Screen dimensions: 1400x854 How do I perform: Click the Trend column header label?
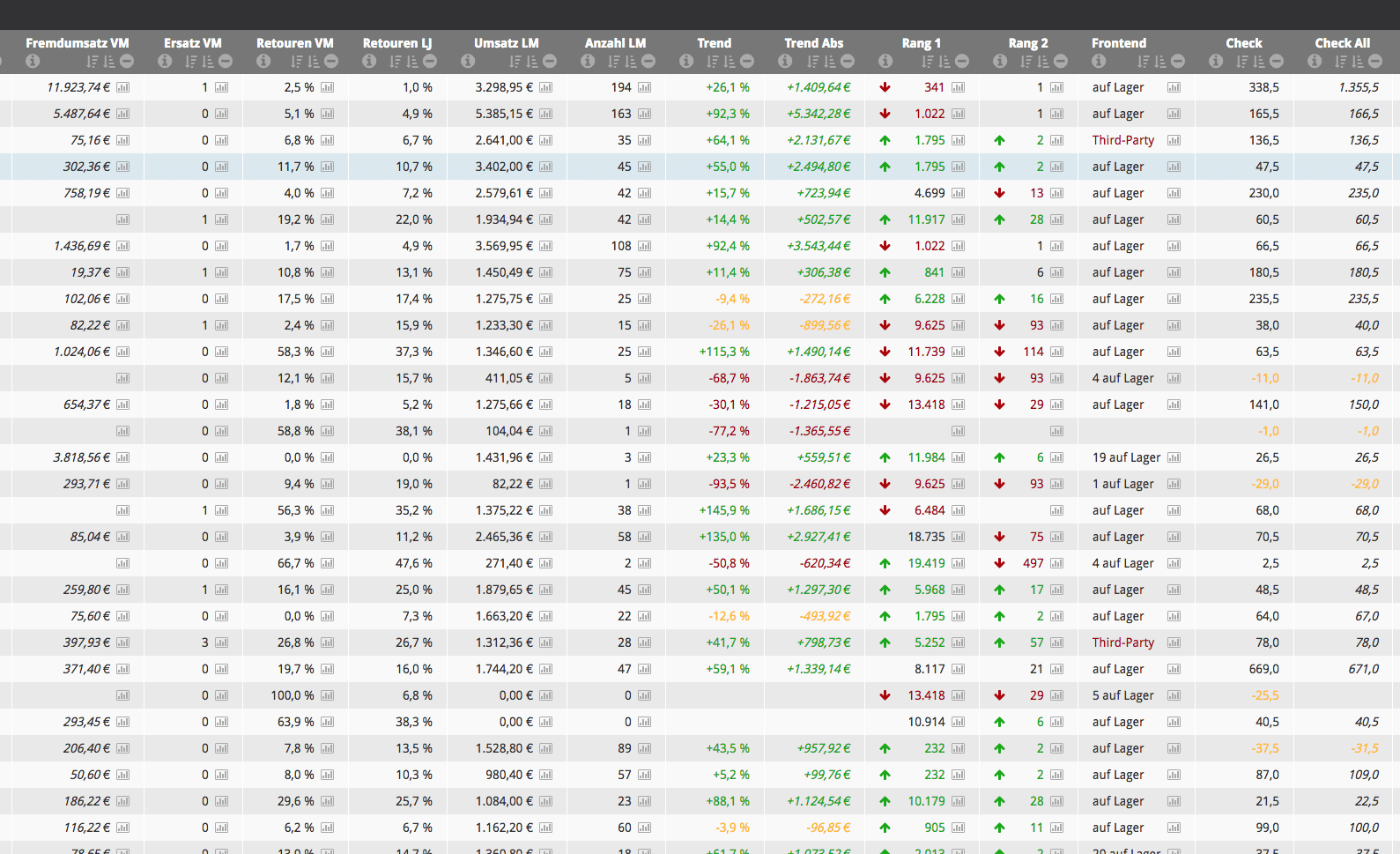[x=714, y=42]
